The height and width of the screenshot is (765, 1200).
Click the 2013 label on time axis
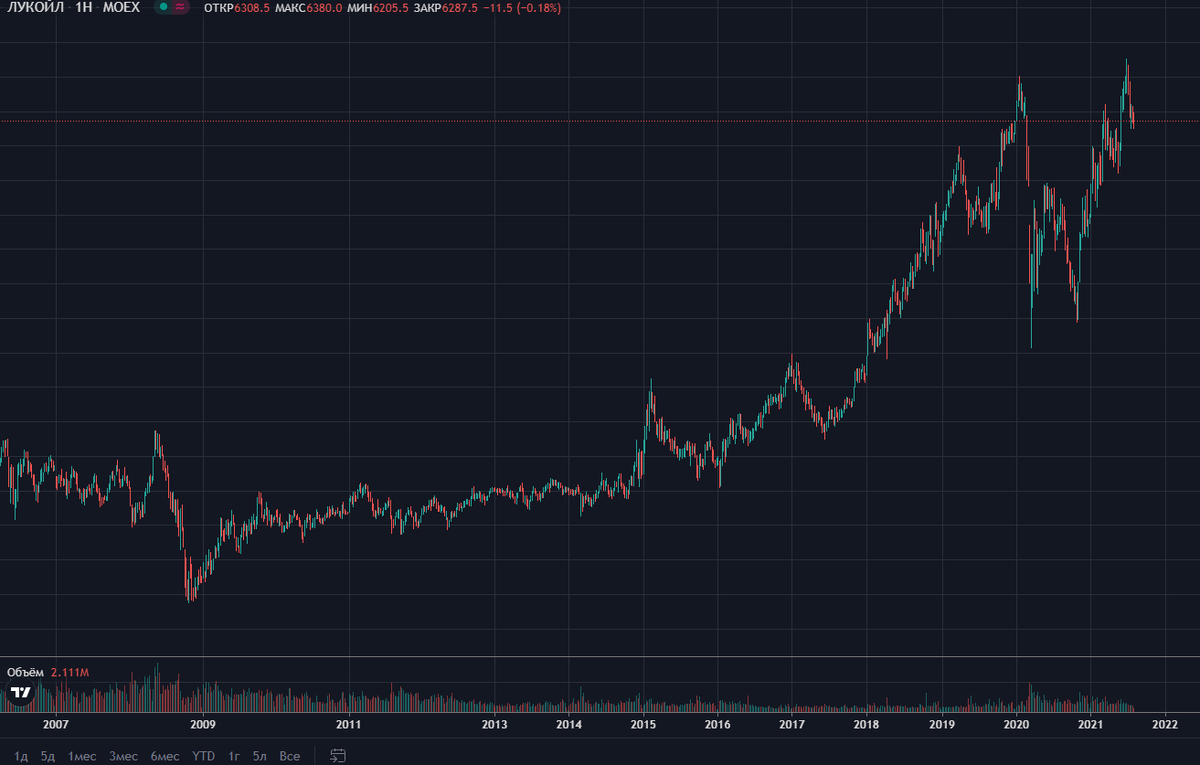pos(495,724)
